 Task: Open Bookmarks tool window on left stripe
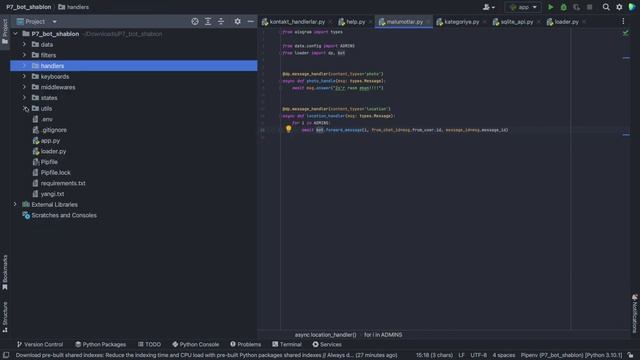tap(5, 272)
